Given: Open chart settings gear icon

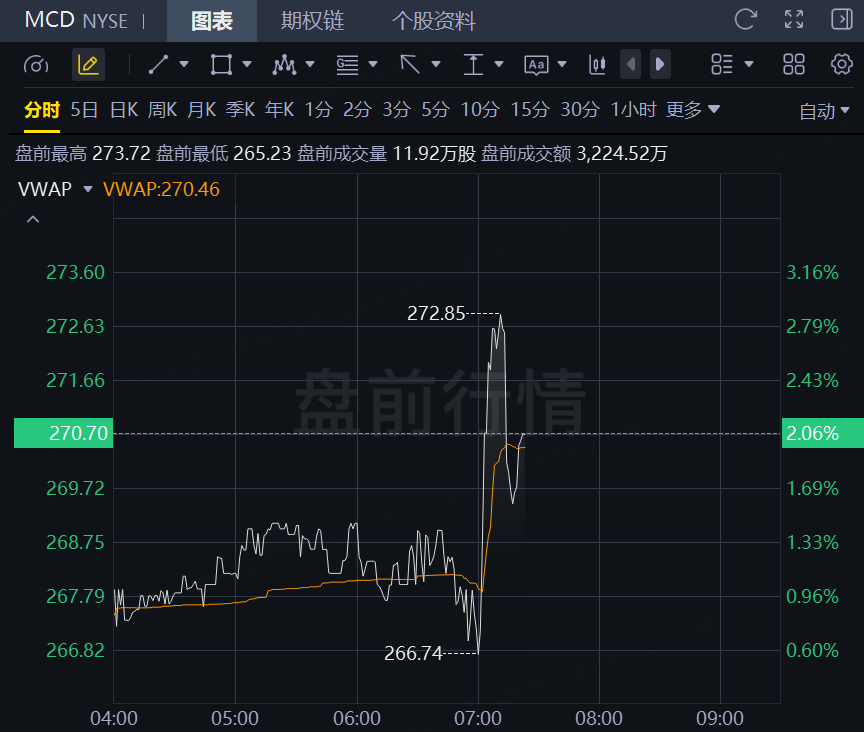Looking at the screenshot, I should [x=841, y=64].
